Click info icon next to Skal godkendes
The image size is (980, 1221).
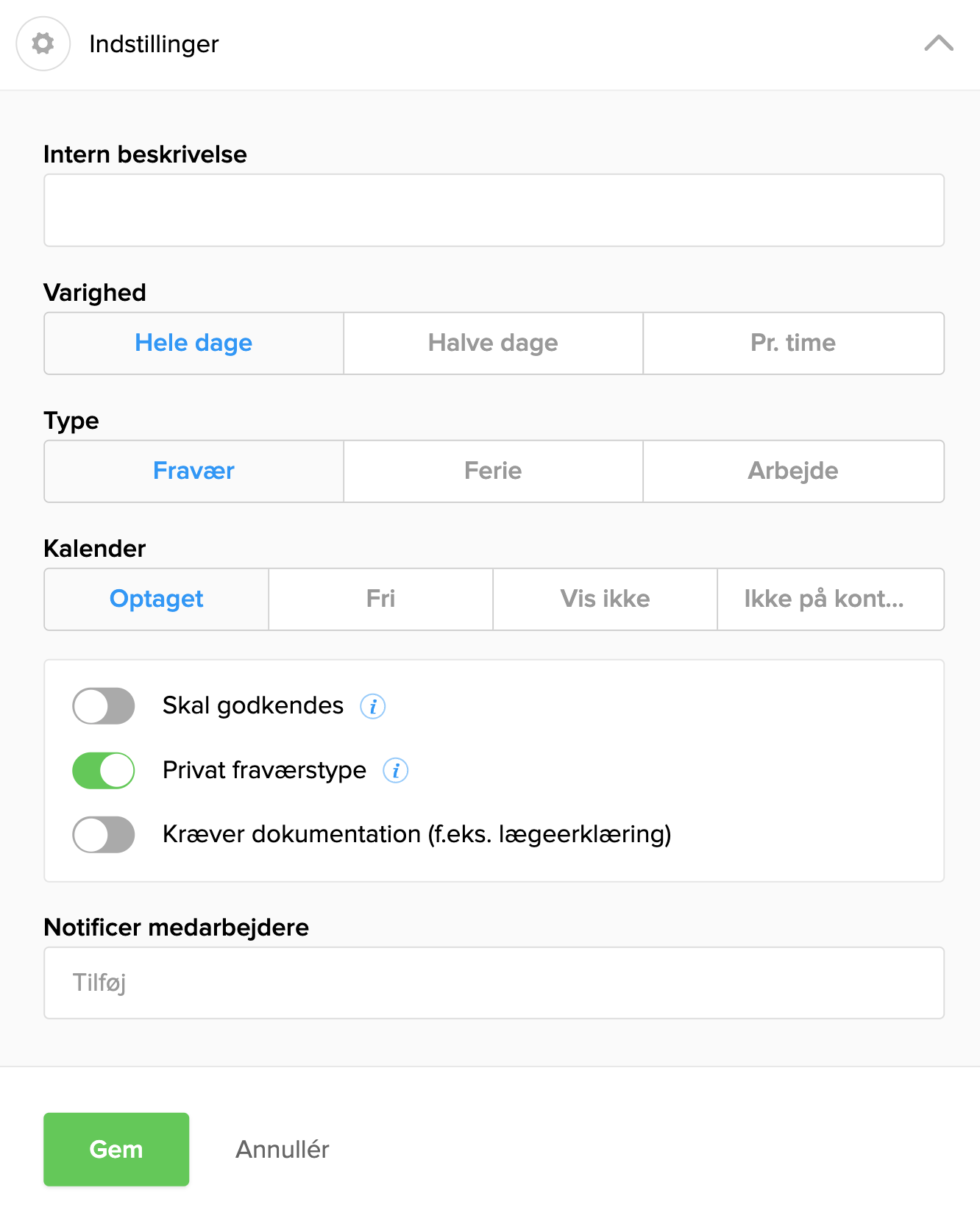pos(373,706)
